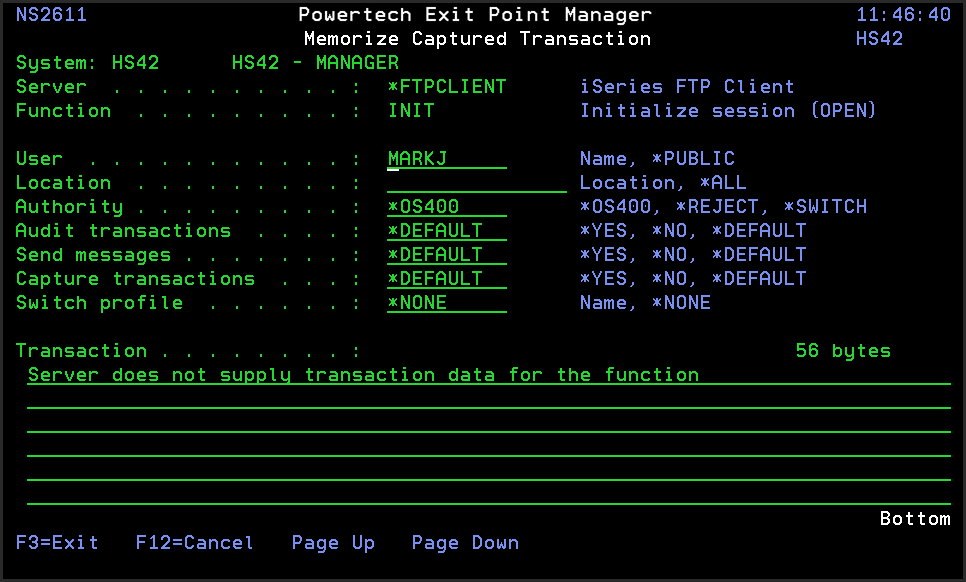Click the '*YES, *NO, *DEFAULT' hint beside Send messages
Image resolution: width=966 pixels, height=582 pixels.
[x=693, y=255]
